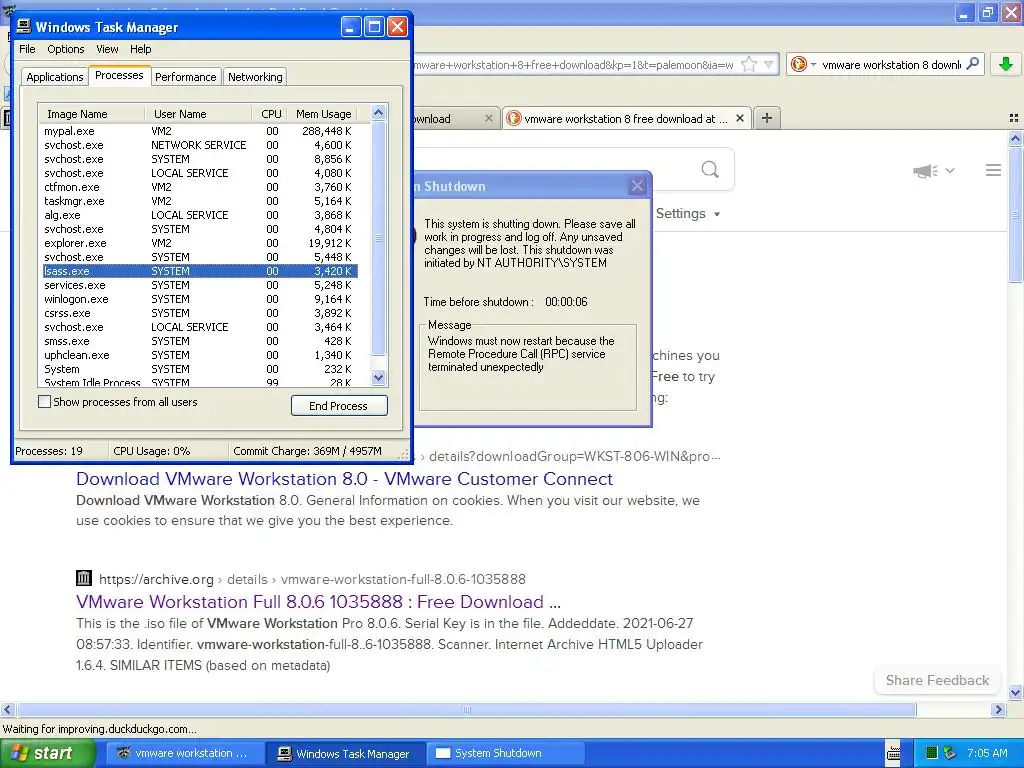Select the uphclean.exe process row

coord(198,355)
